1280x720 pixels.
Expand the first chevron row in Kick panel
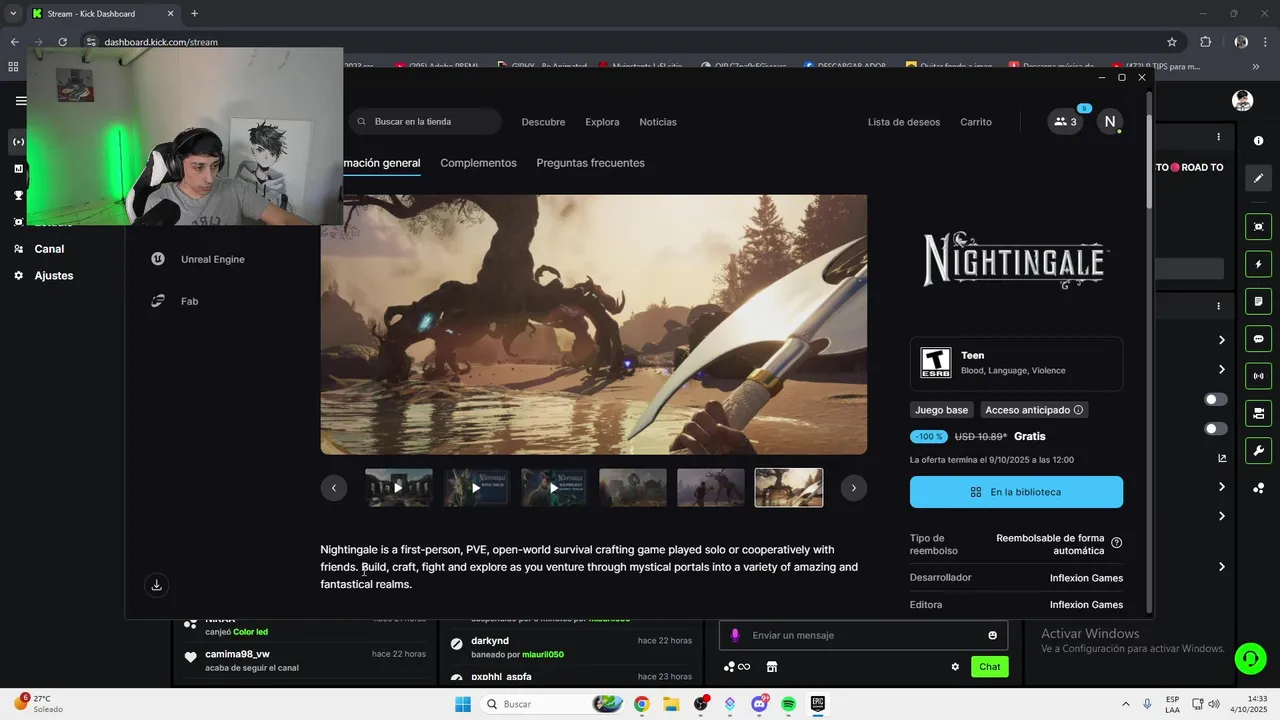(1221, 340)
